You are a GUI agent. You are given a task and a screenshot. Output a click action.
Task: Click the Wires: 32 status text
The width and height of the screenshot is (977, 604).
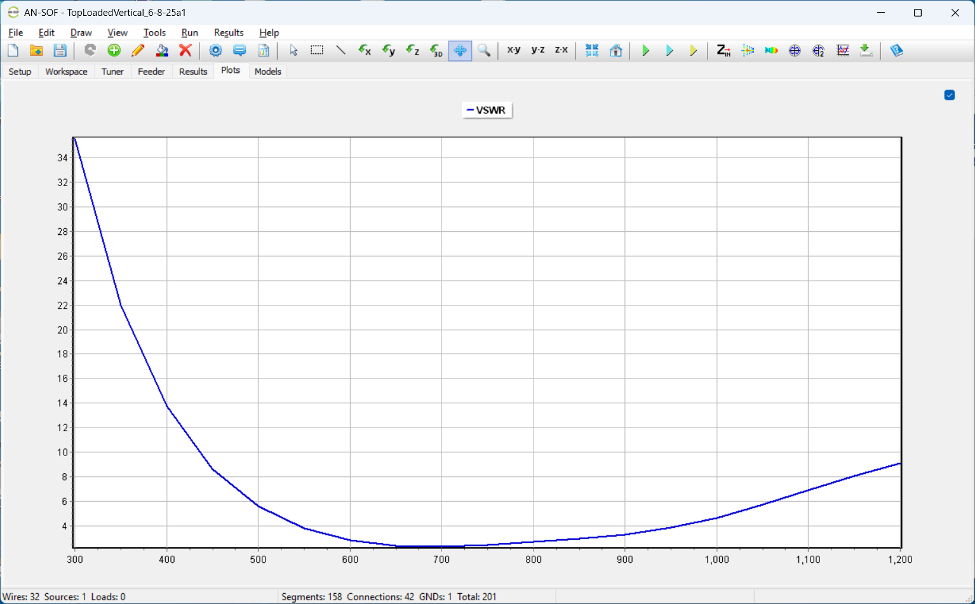pyautogui.click(x=21, y=597)
